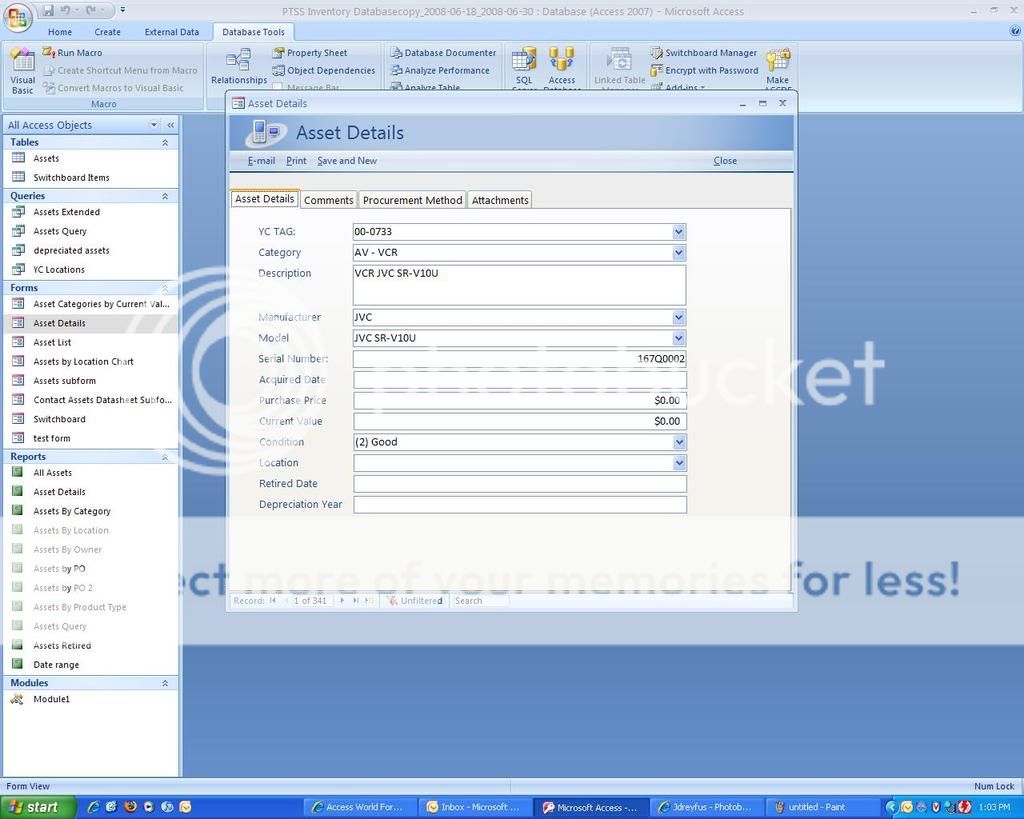
Task: Click the Purchase Price field
Action: click(x=519, y=400)
